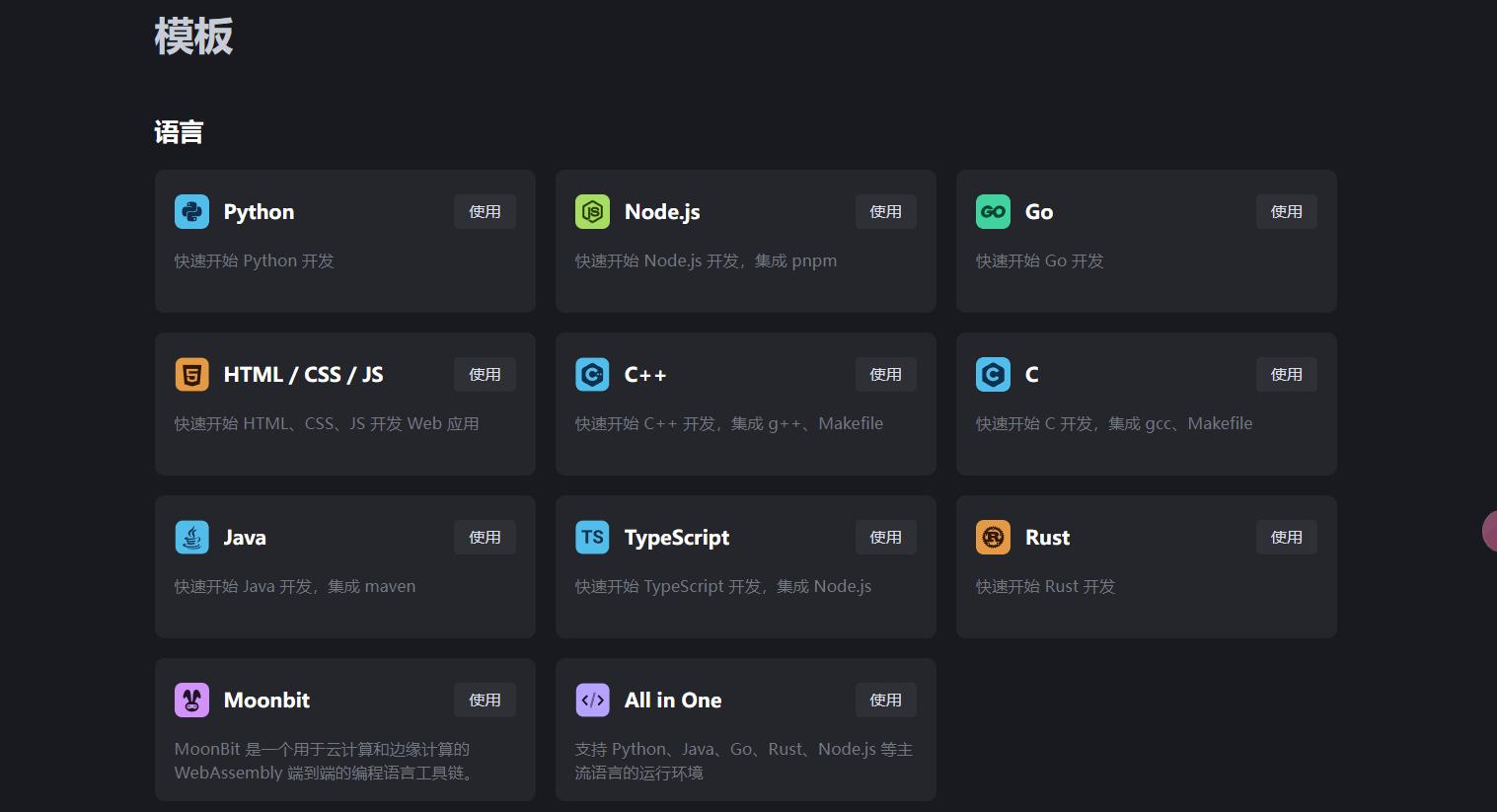Use the C++ template
The height and width of the screenshot is (812, 1497).
coord(885,374)
